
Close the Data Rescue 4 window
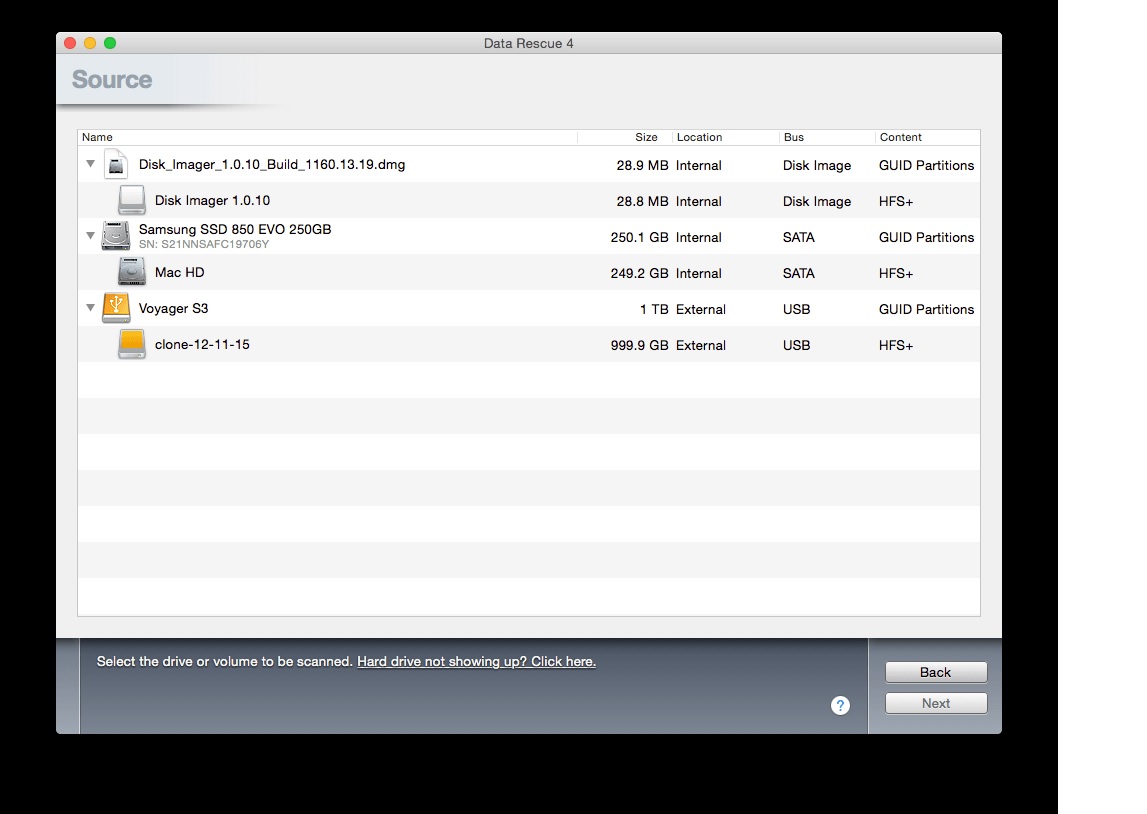[x=70, y=43]
